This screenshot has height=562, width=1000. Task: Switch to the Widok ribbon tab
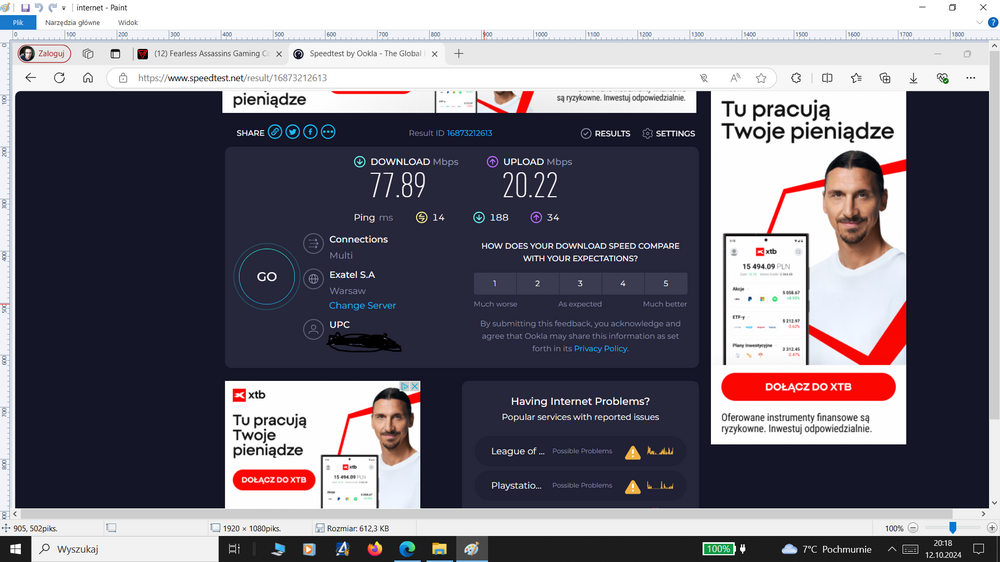point(128,22)
